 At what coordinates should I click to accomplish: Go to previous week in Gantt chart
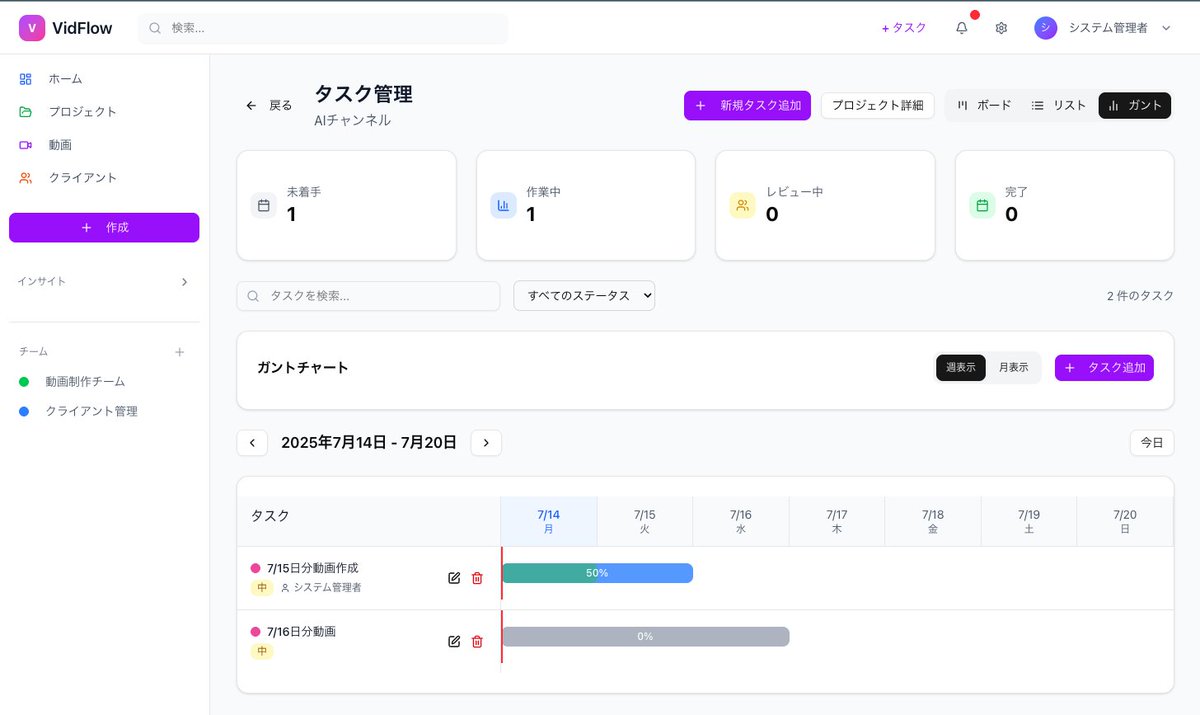point(252,442)
